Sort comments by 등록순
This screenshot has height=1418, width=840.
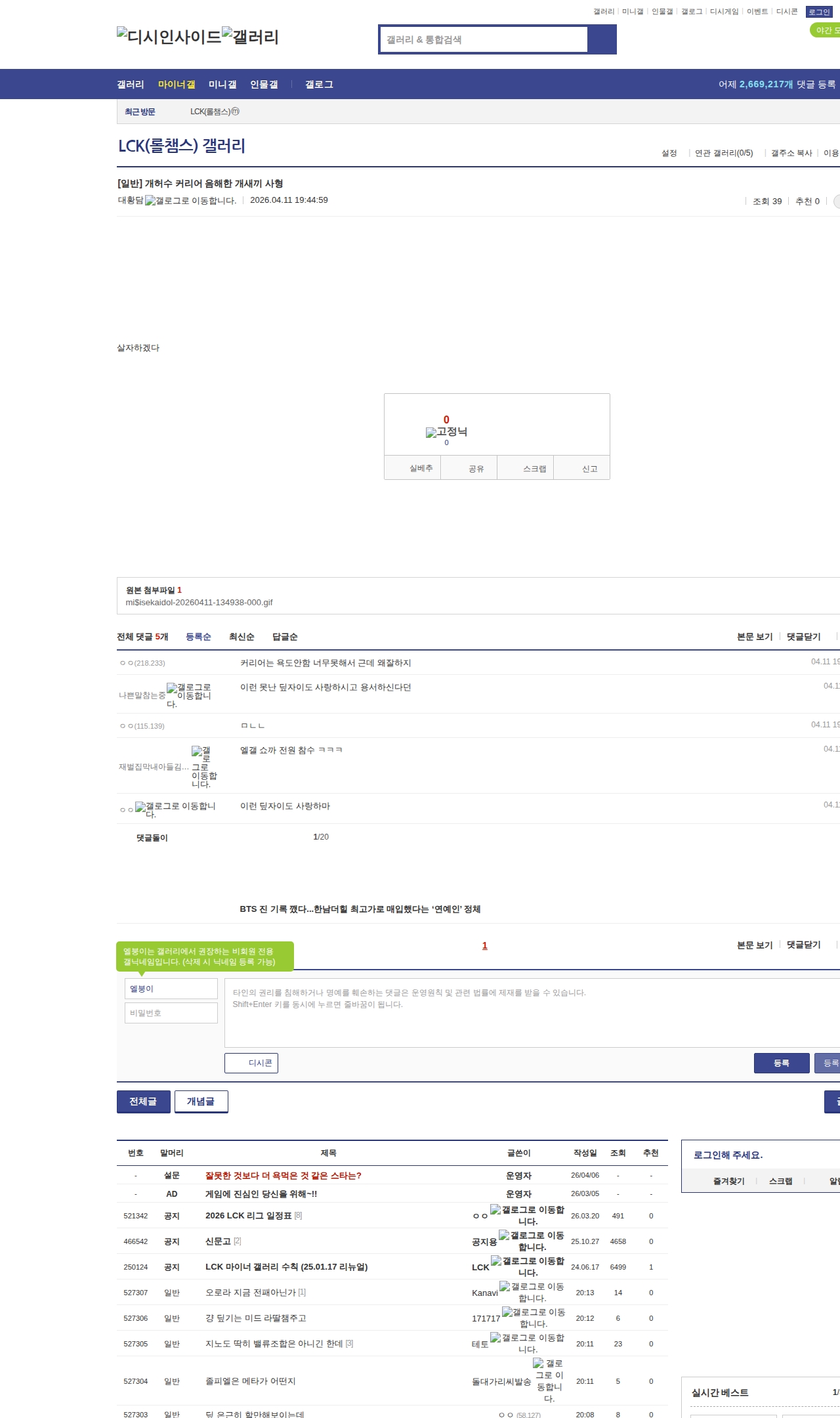[x=198, y=637]
